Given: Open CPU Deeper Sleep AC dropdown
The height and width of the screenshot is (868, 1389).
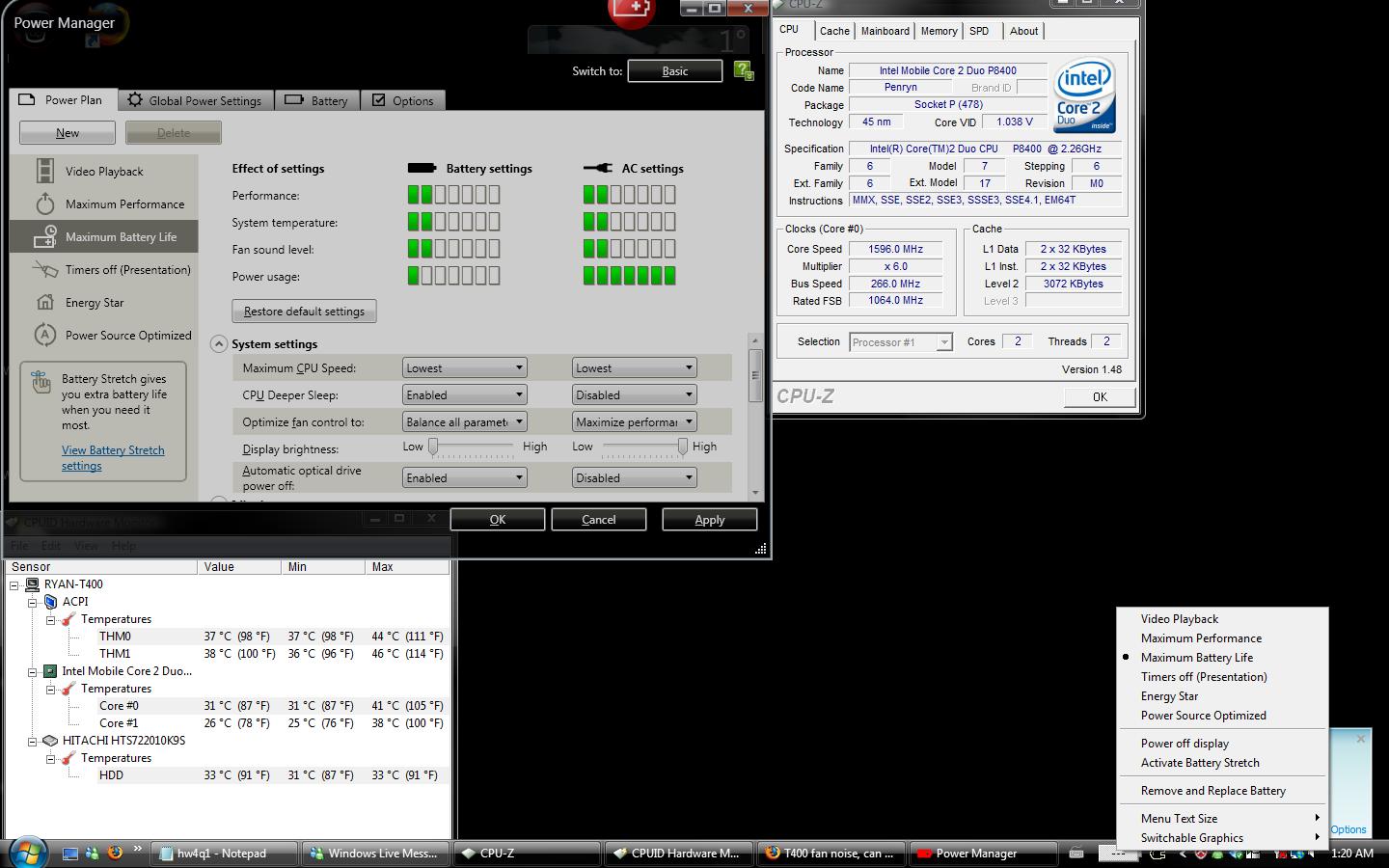Looking at the screenshot, I should point(634,394).
